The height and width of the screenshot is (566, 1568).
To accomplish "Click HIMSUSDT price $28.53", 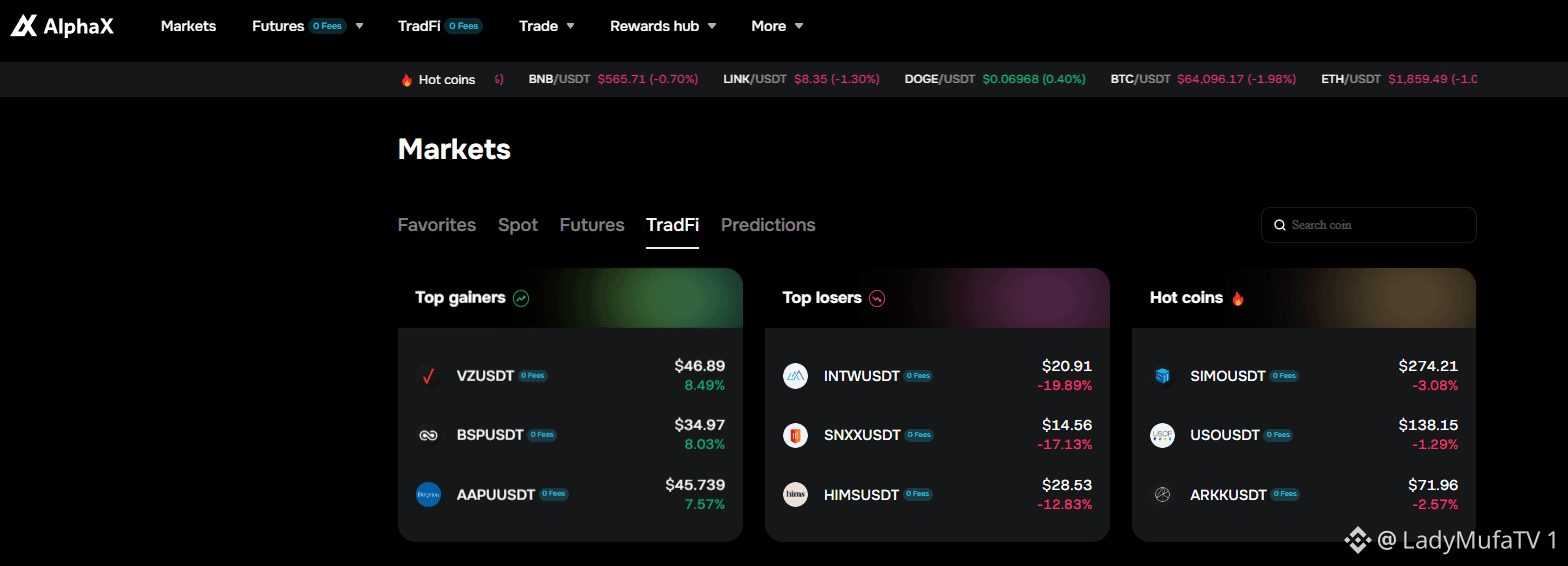I will point(1067,485).
